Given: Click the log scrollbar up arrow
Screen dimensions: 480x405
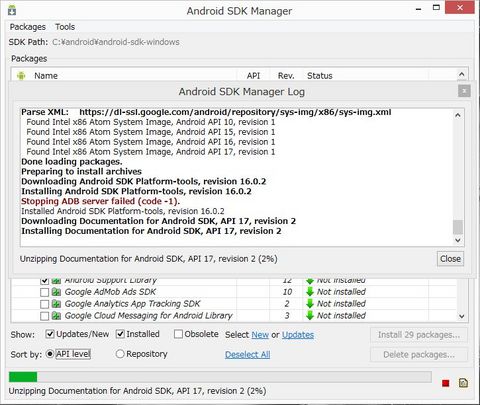Looking at the screenshot, I should [458, 115].
